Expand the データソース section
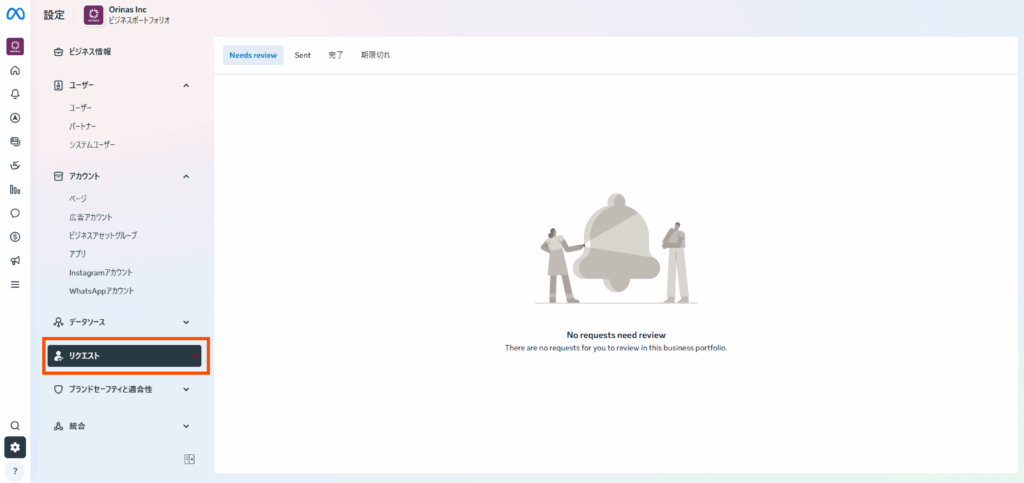 (x=186, y=322)
